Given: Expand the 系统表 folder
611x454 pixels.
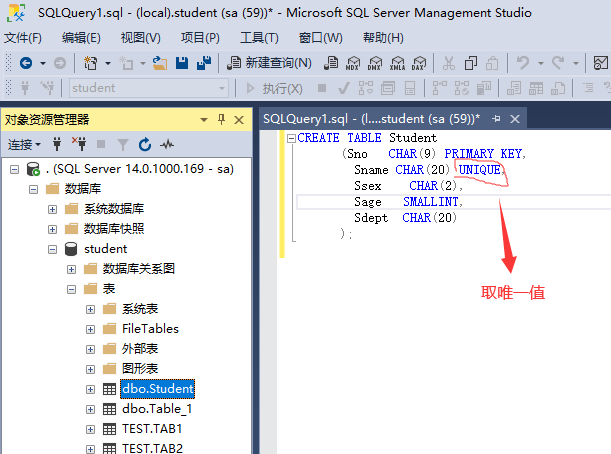Looking at the screenshot, I should (90, 309).
